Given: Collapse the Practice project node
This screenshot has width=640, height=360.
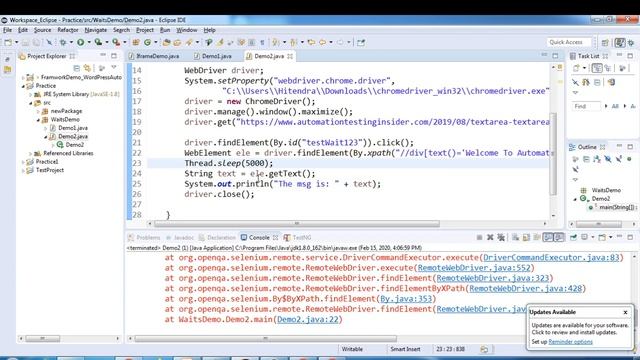Looking at the screenshot, I should point(23,86).
